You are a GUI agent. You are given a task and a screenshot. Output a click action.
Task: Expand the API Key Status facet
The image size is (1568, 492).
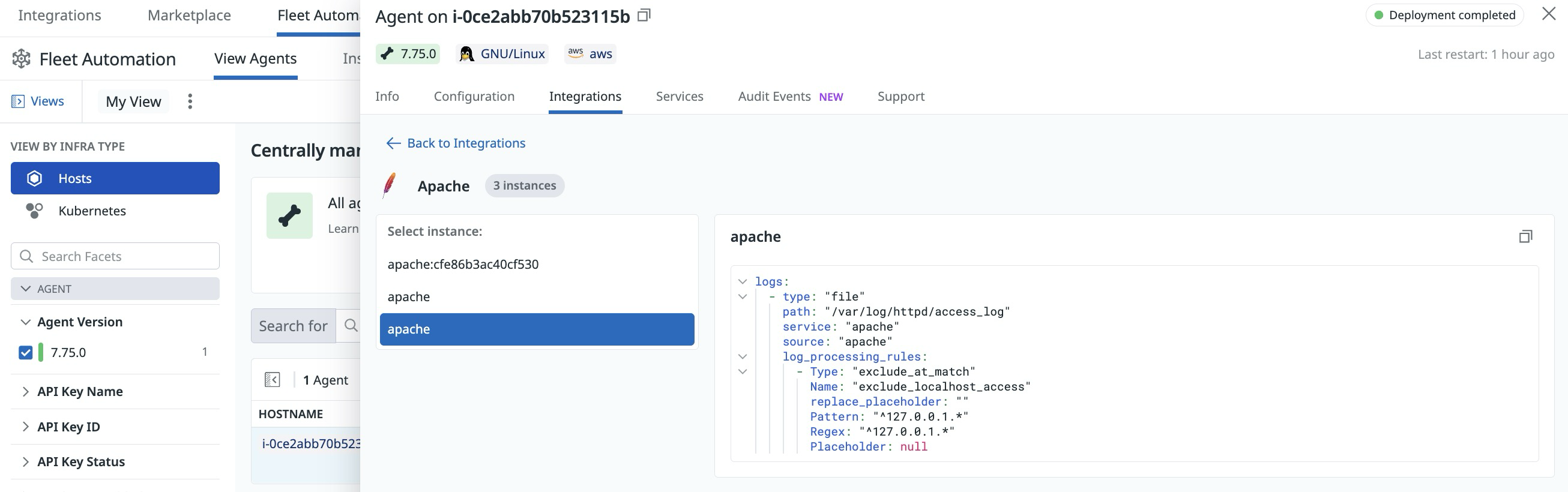(x=26, y=461)
